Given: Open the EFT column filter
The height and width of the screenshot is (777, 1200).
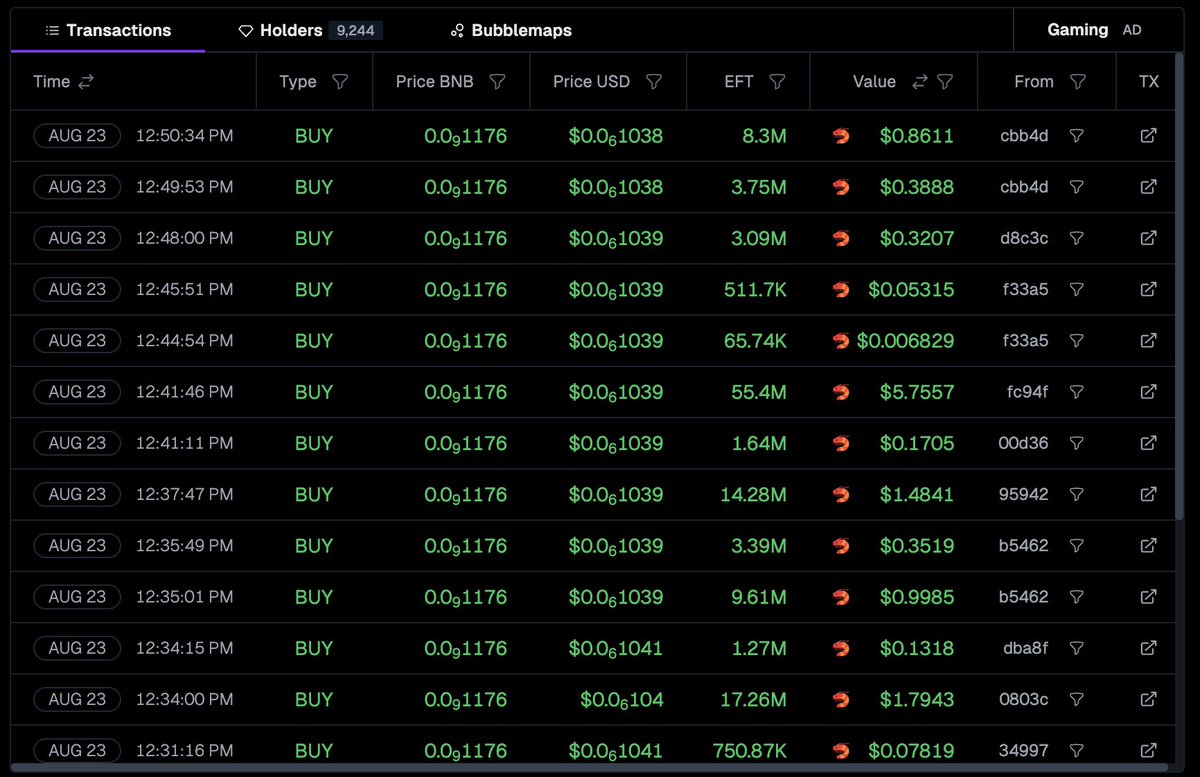Looking at the screenshot, I should 777,82.
